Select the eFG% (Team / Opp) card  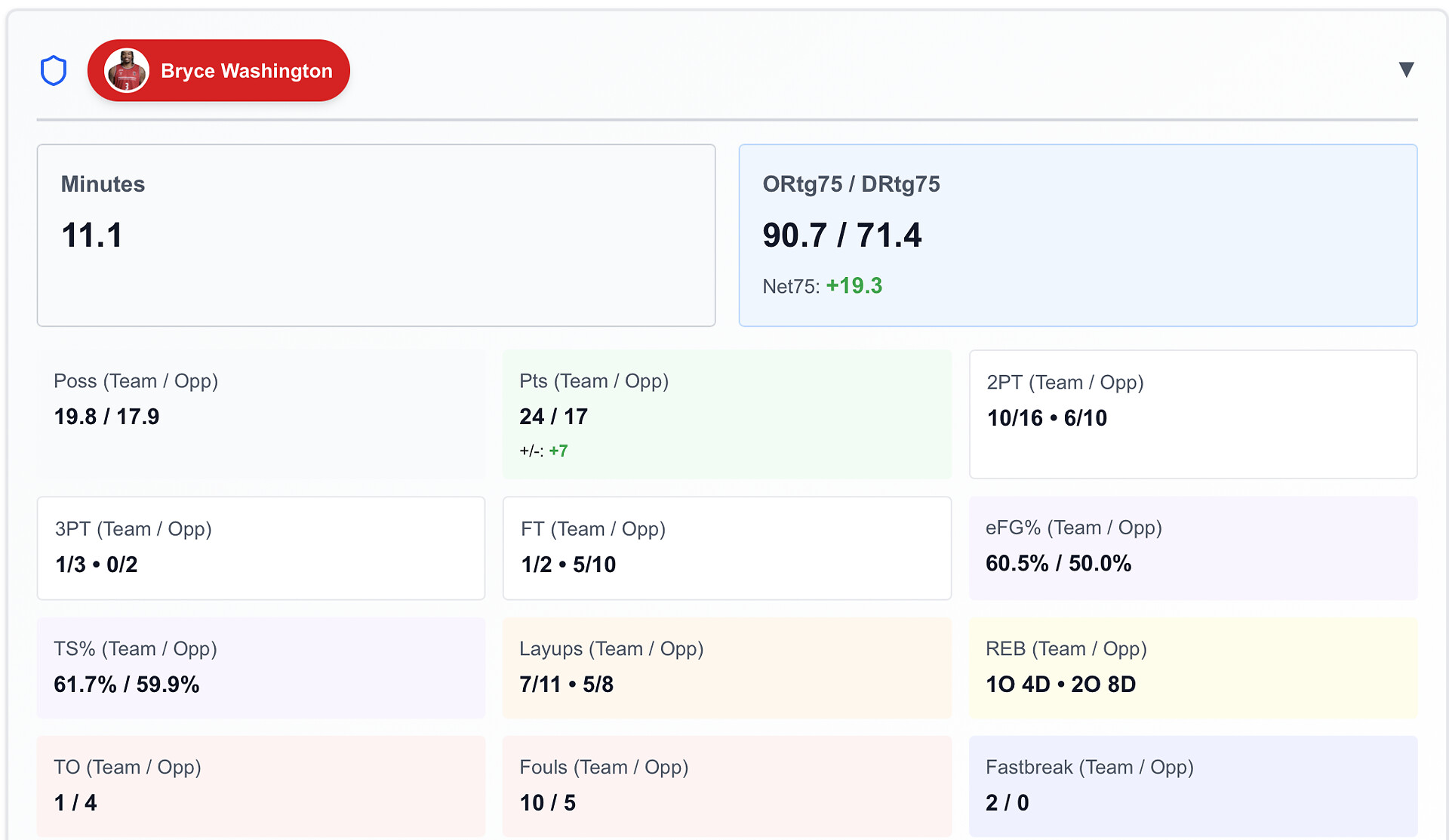pyautogui.click(x=1192, y=548)
